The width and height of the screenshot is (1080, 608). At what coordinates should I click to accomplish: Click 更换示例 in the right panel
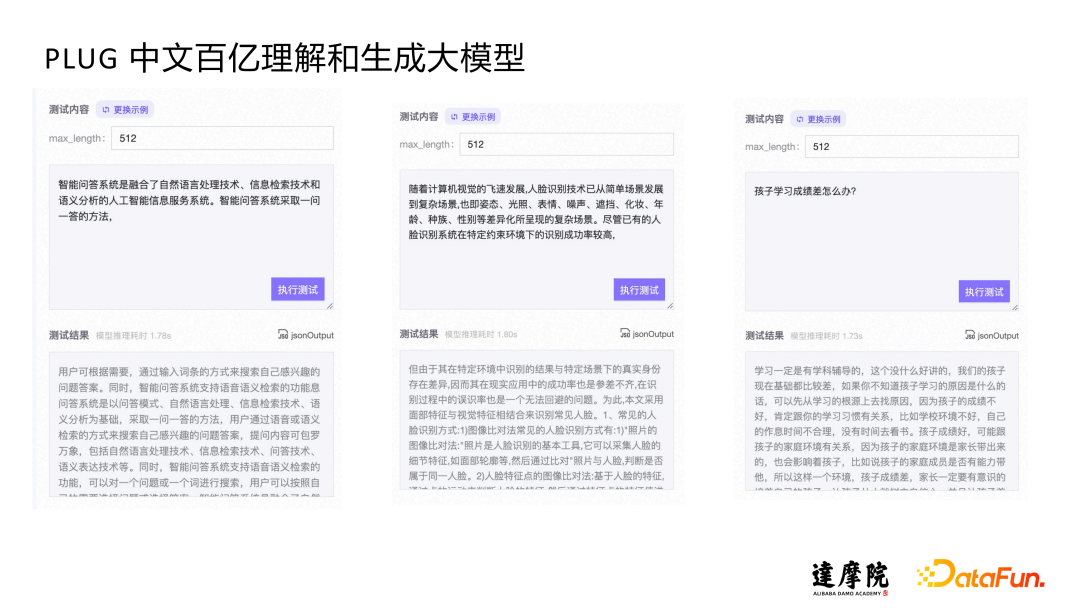click(818, 119)
